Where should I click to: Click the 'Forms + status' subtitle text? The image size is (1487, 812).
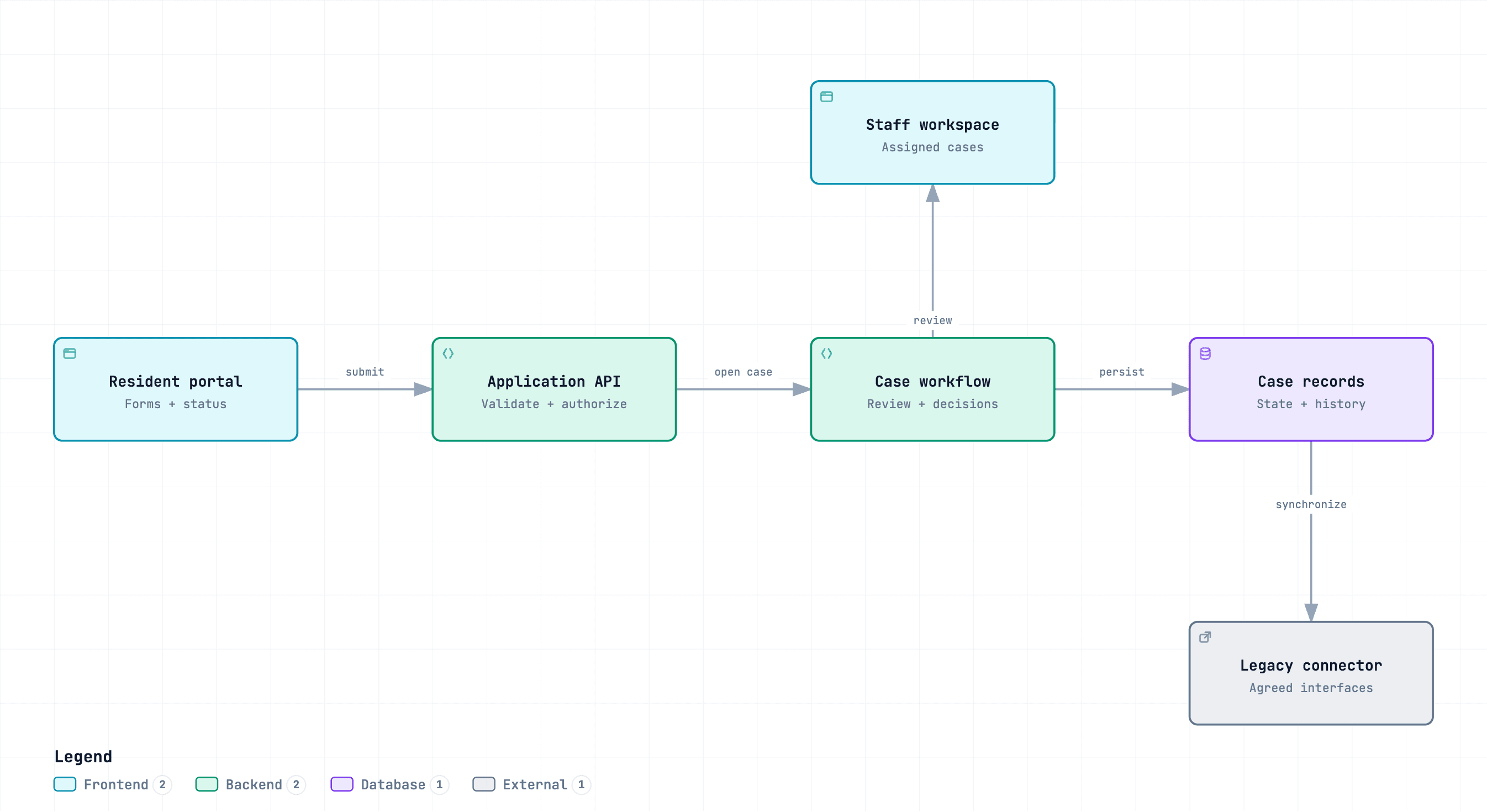point(176,404)
